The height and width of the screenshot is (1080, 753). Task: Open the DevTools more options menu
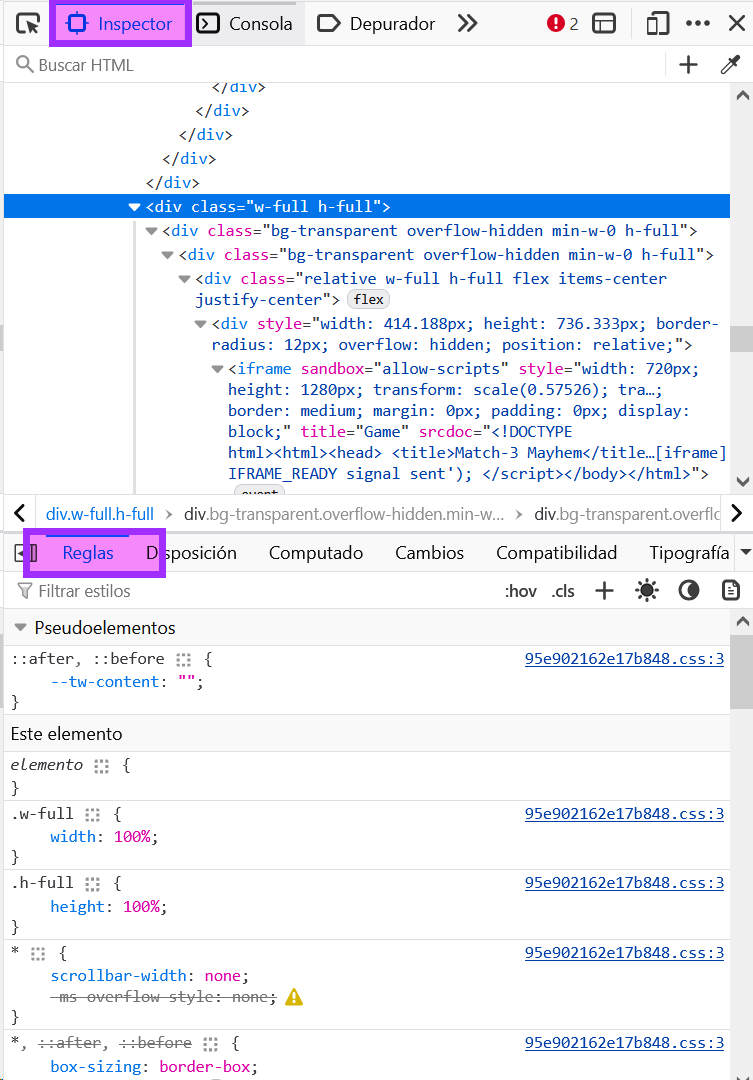pyautogui.click(x=698, y=24)
